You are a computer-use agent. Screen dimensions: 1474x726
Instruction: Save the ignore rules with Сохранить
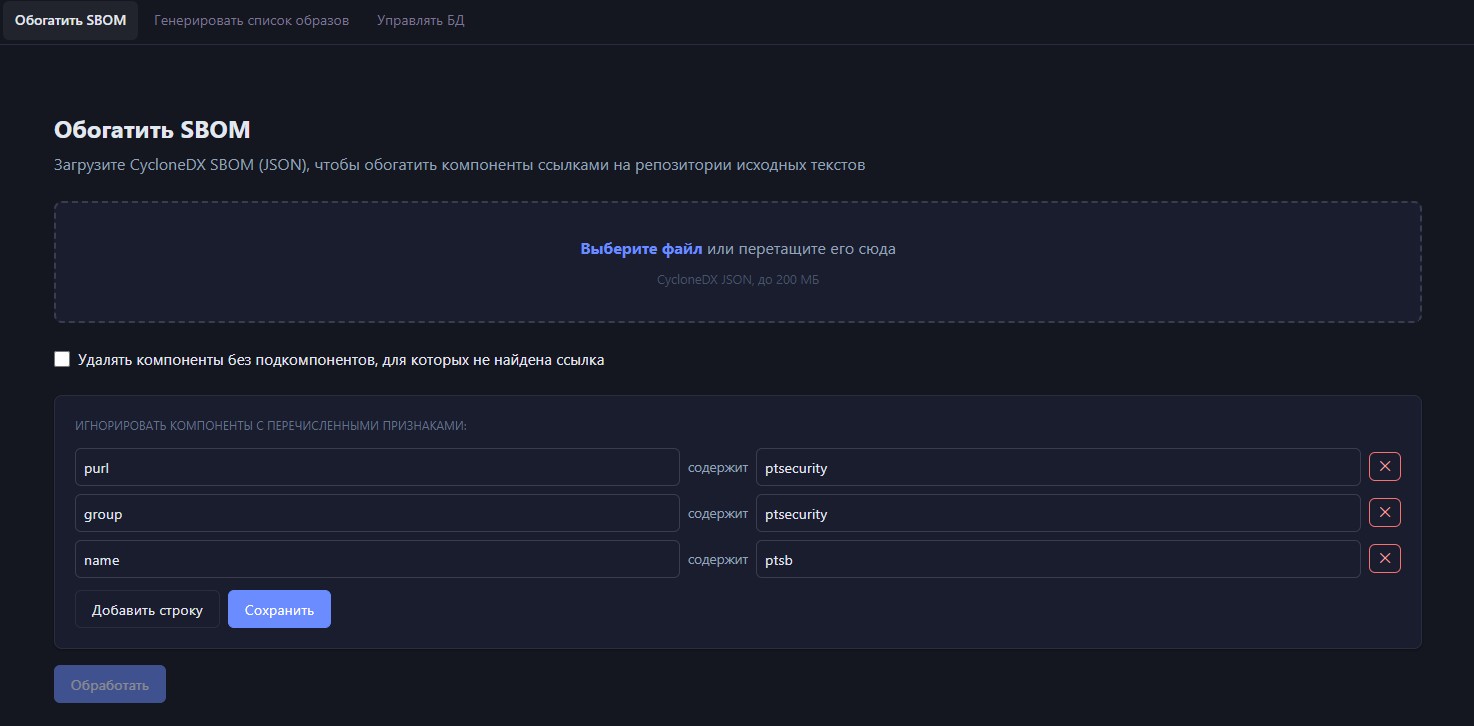point(279,610)
